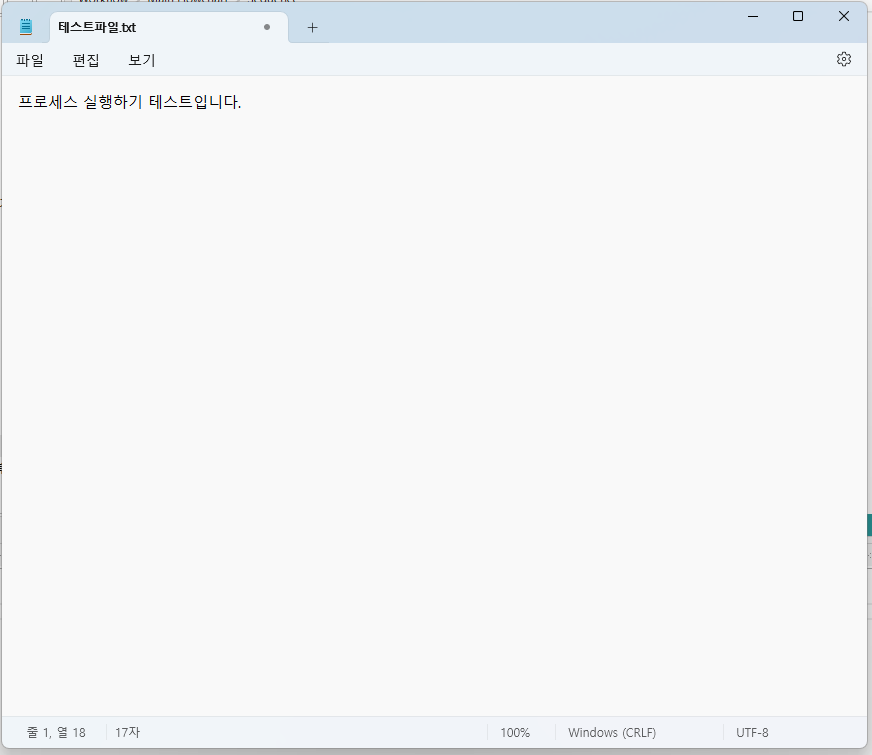Open Notepad settings gear
This screenshot has width=872, height=755.
point(844,59)
